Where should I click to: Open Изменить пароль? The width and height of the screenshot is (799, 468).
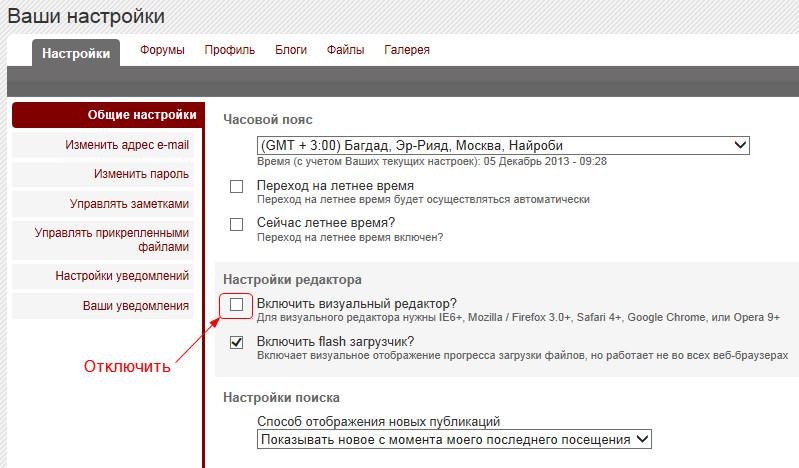point(103,174)
